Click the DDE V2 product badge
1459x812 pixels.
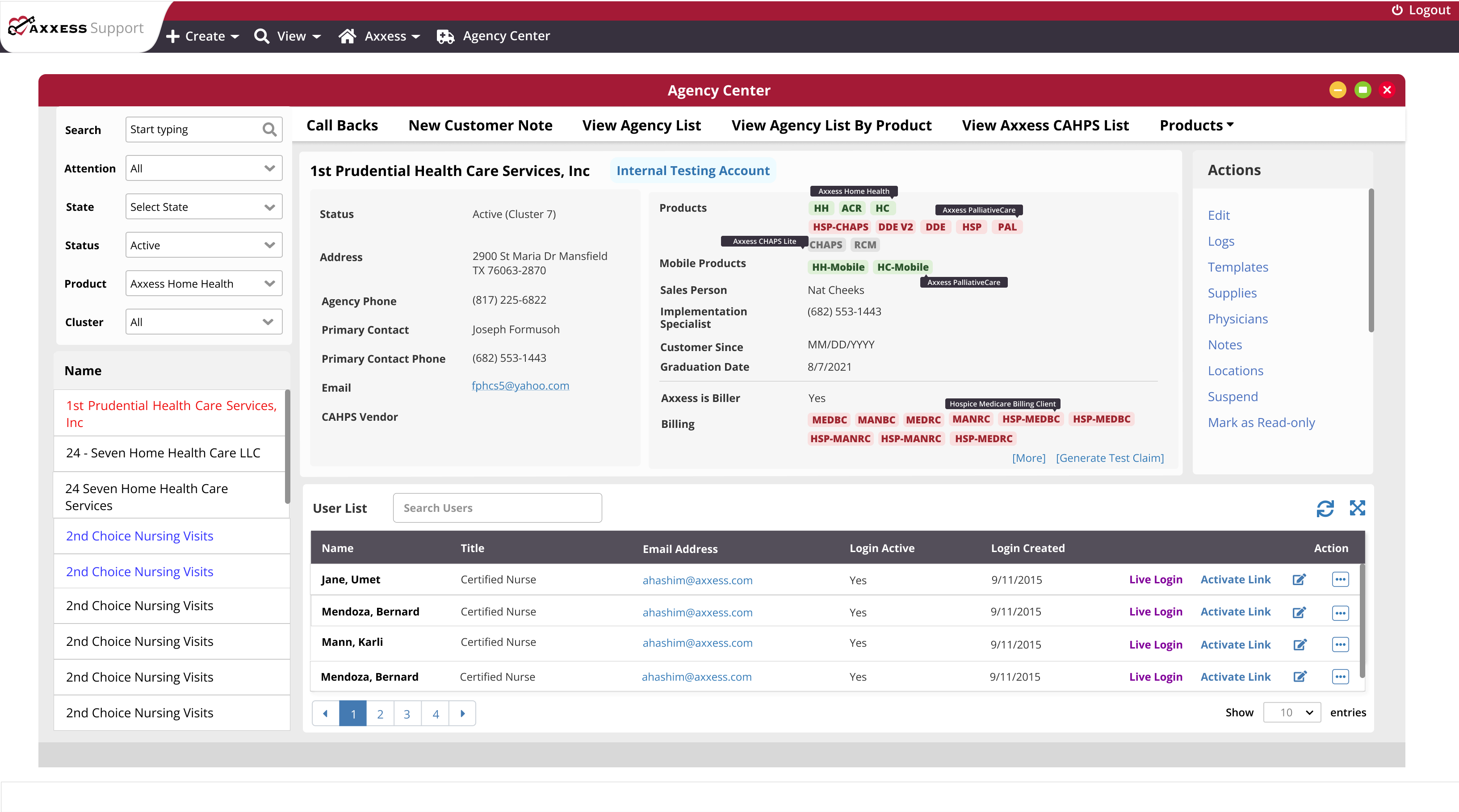(895, 226)
